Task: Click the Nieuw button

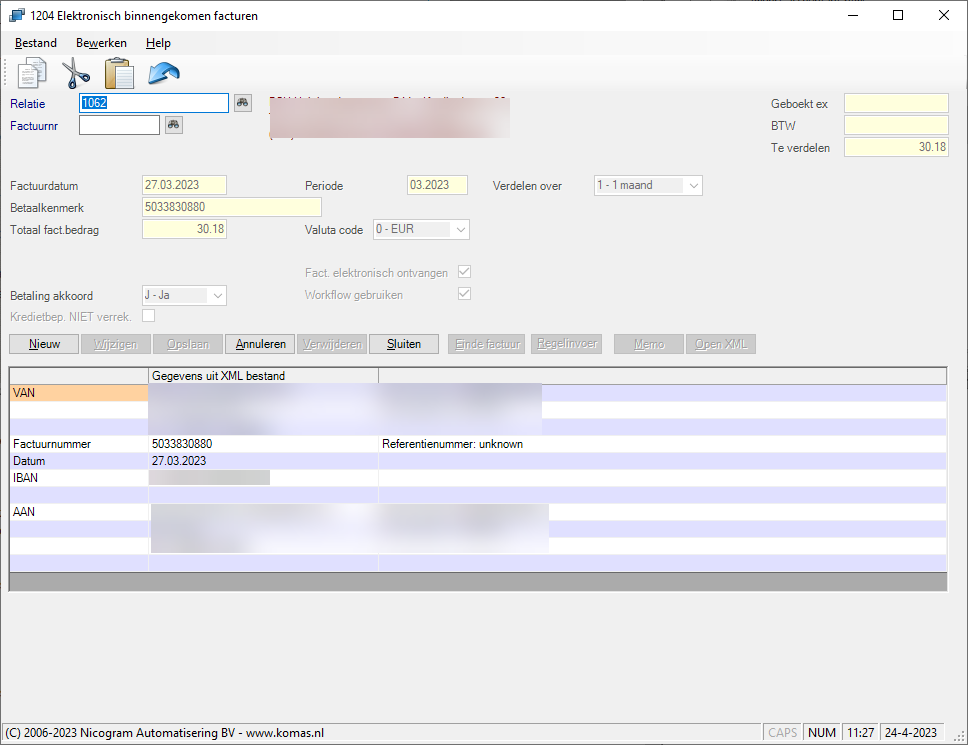Action: click(x=44, y=344)
